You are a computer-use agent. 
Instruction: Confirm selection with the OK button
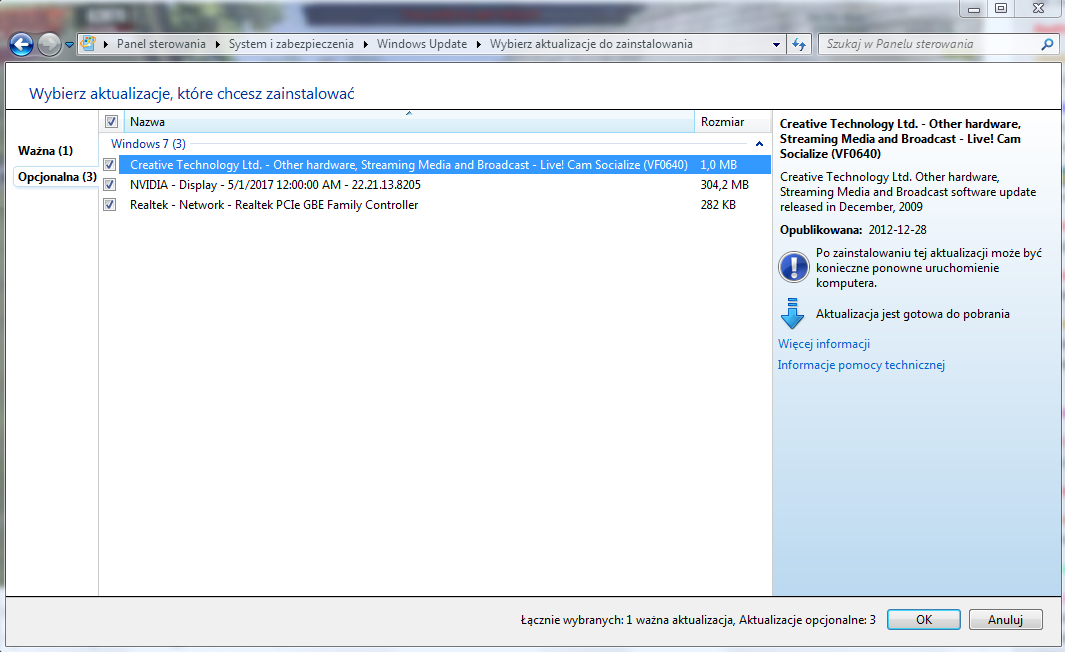click(x=924, y=619)
